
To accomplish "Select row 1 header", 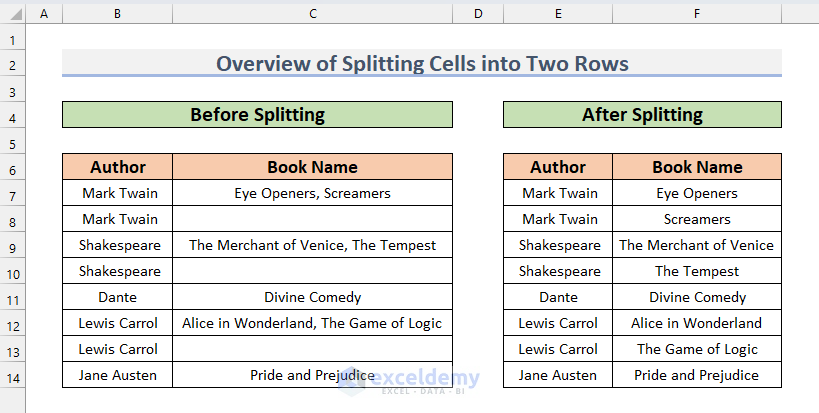I will 13,41.
